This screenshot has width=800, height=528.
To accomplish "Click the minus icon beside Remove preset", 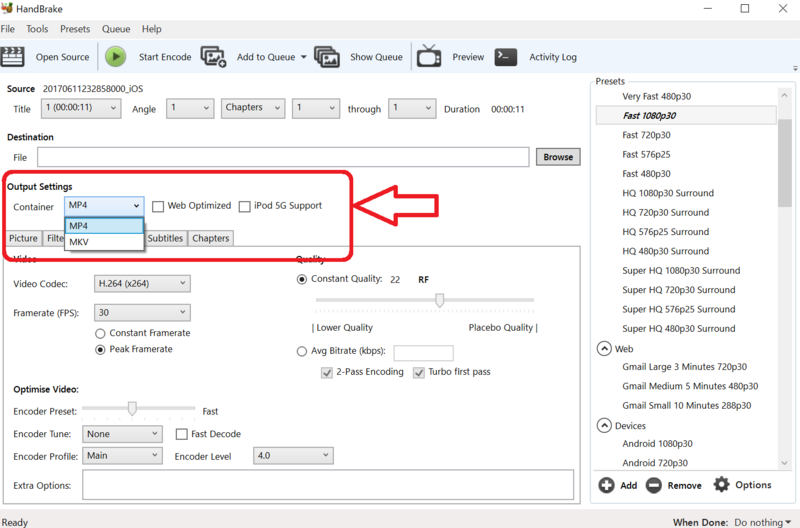I will click(x=654, y=485).
